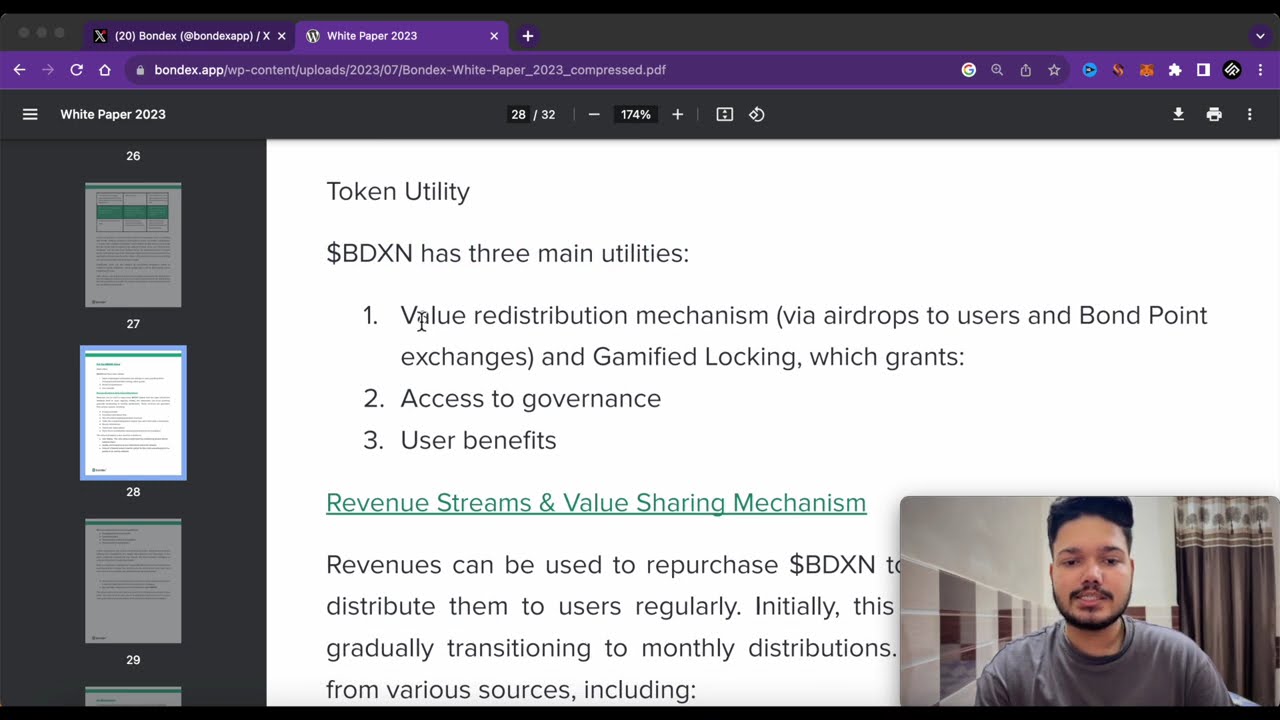Open the orange S-shaped extension
Viewport: 1280px width, 720px height.
tap(1118, 70)
